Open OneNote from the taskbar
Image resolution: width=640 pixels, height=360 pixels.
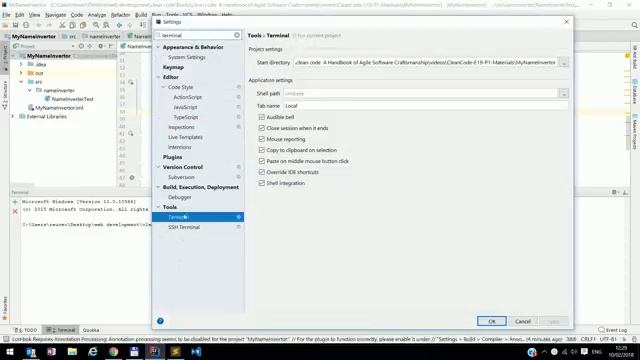(51, 351)
